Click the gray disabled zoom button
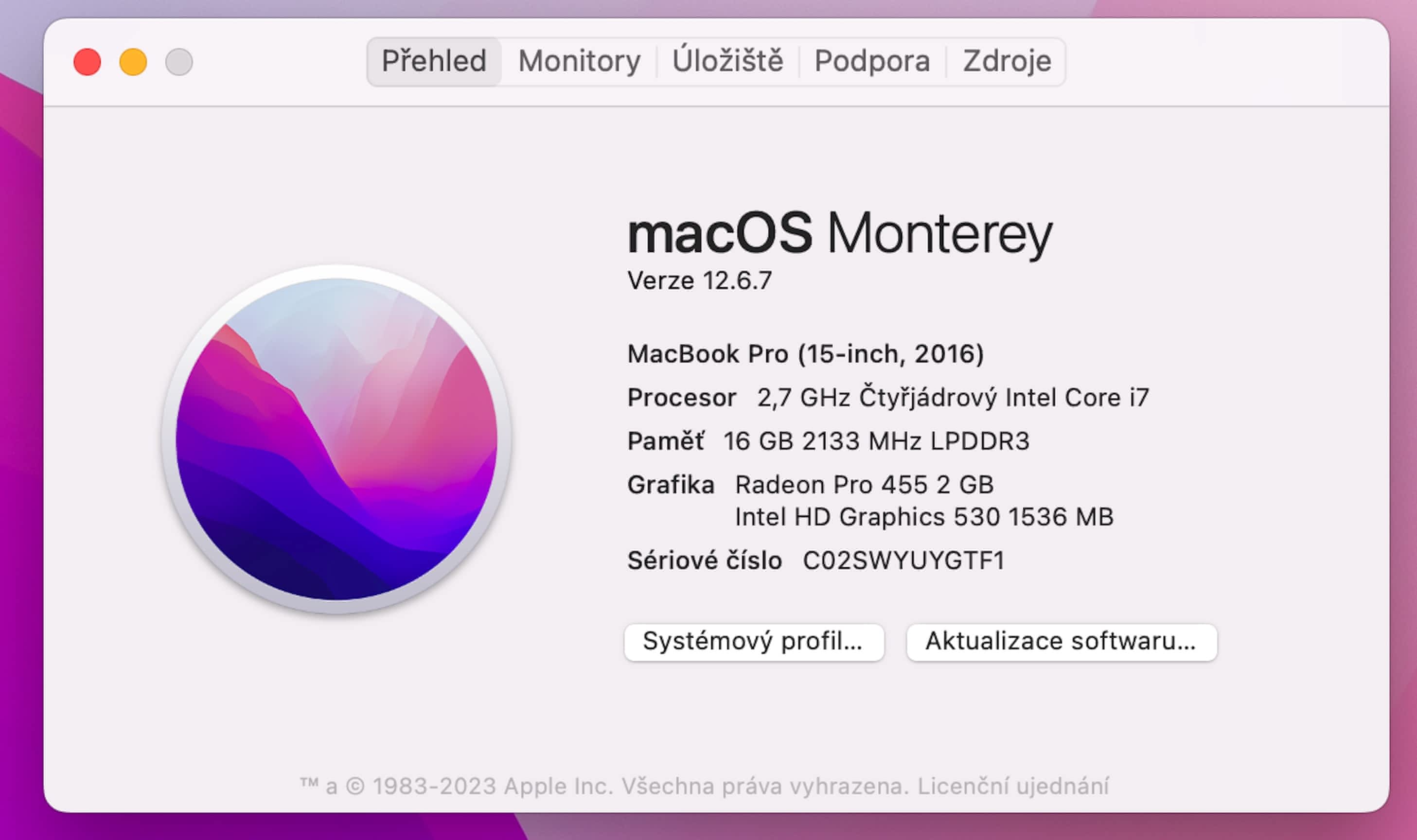The image size is (1417, 840). pos(179,62)
